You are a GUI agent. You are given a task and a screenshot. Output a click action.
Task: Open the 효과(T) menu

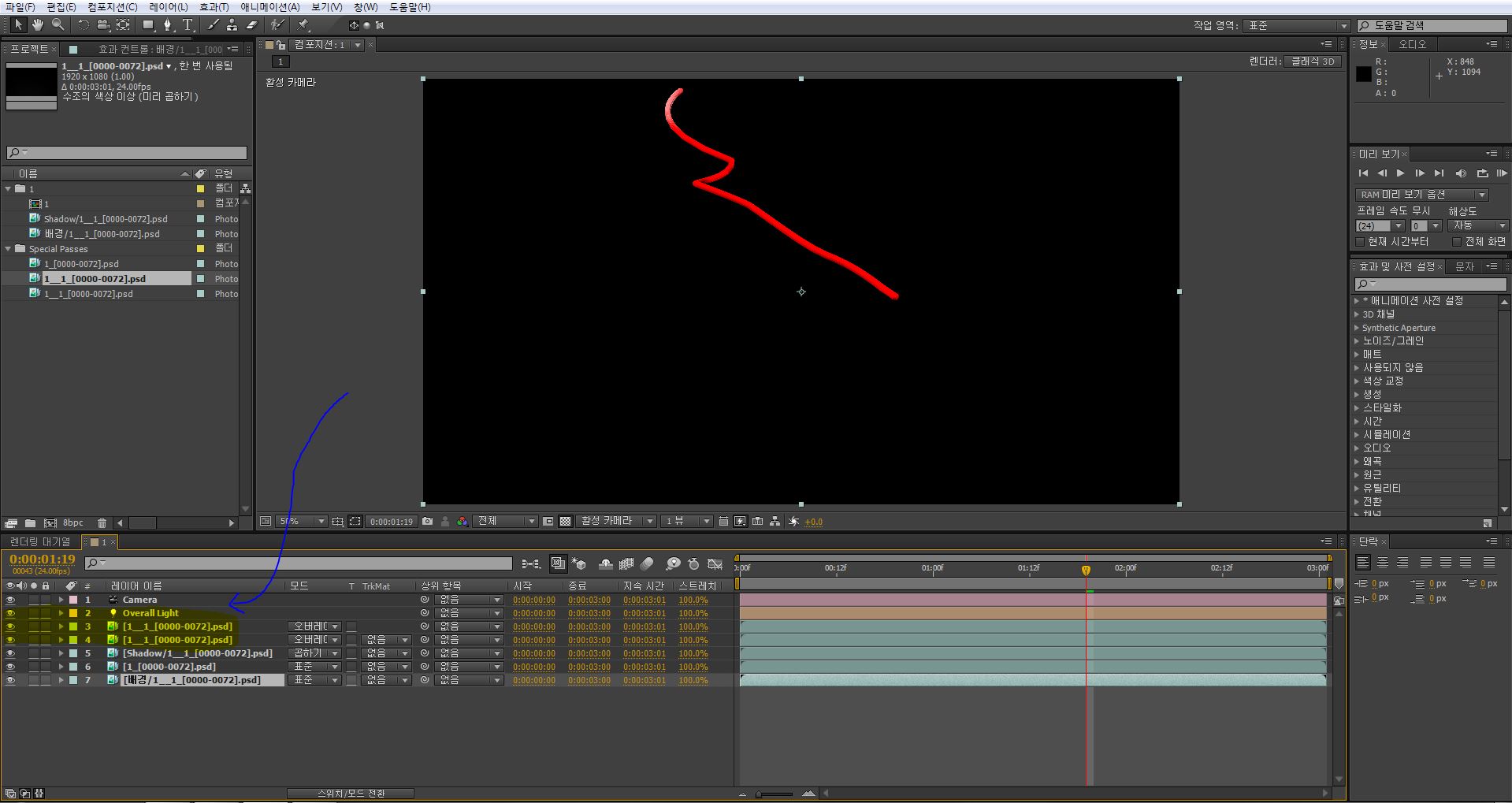tap(214, 7)
